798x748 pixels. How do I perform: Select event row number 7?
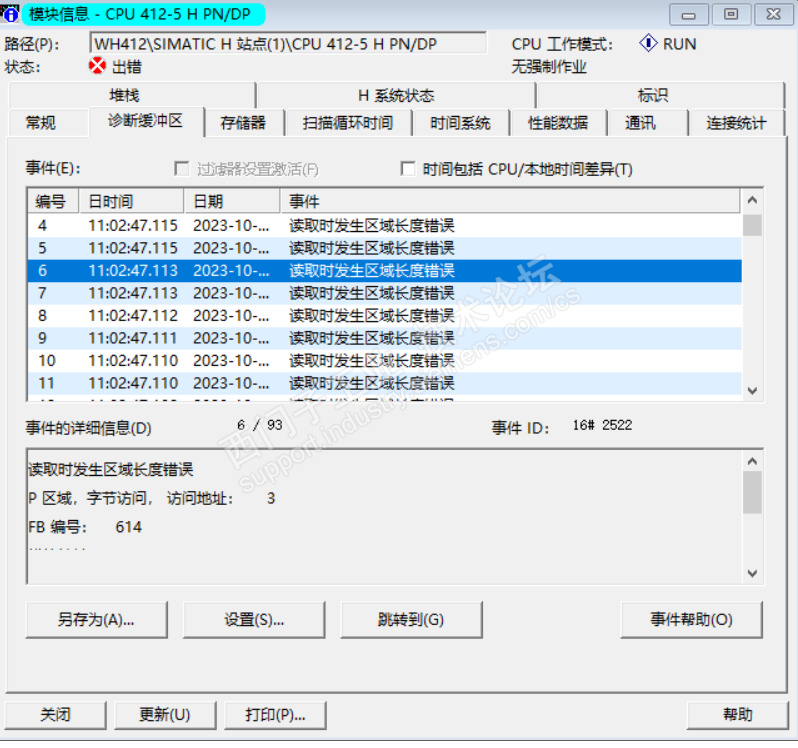[385, 293]
